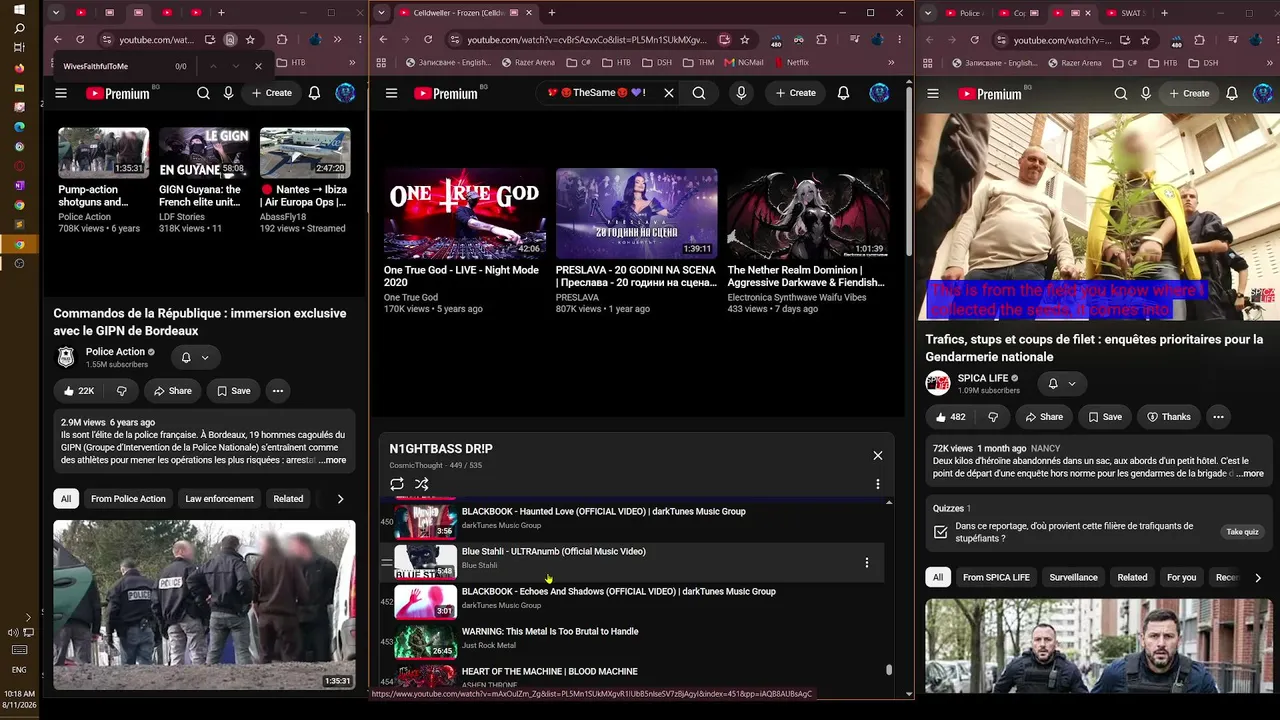The width and height of the screenshot is (1280, 720).
Task: Select the Law enforcement chip
Action: 219,499
